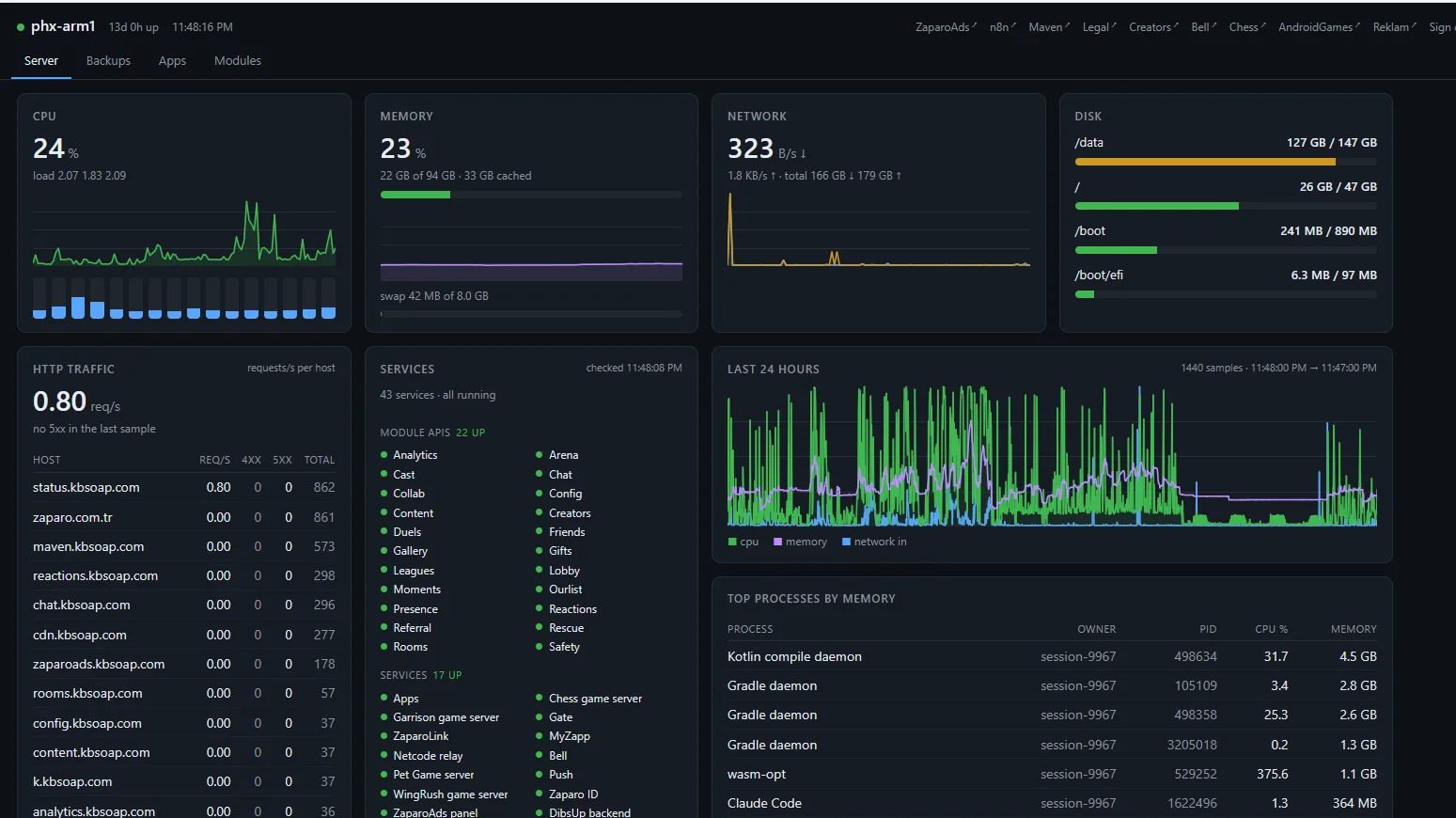Viewport: 1456px width, 818px height.
Task: Click the MyZapp service entry
Action: (x=569, y=736)
